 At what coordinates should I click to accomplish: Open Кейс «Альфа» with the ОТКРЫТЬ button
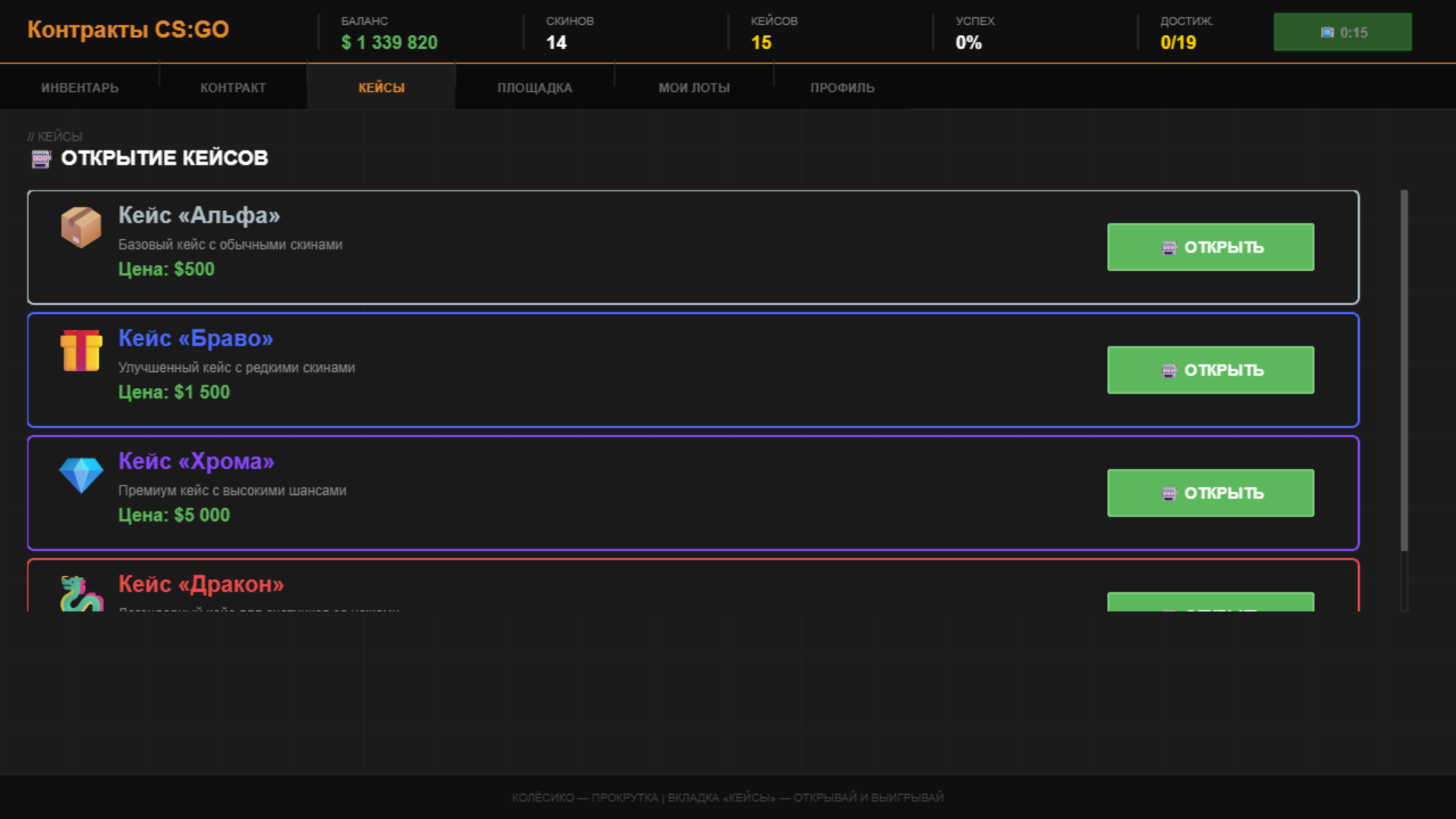[x=1210, y=247]
